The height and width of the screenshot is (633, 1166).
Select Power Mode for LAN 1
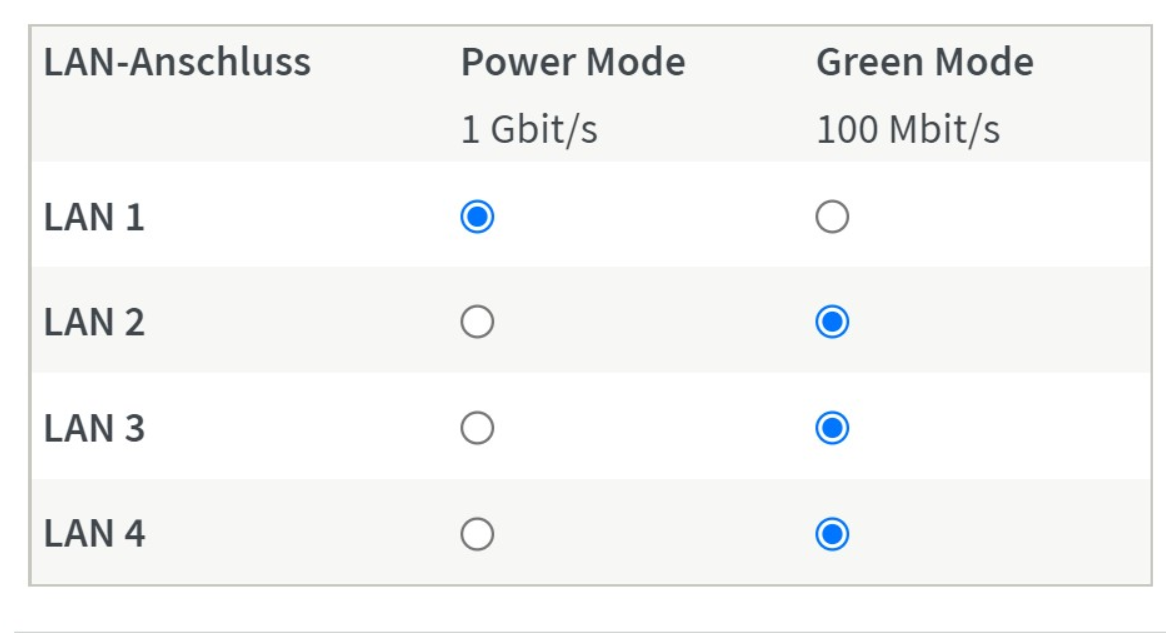[477, 216]
